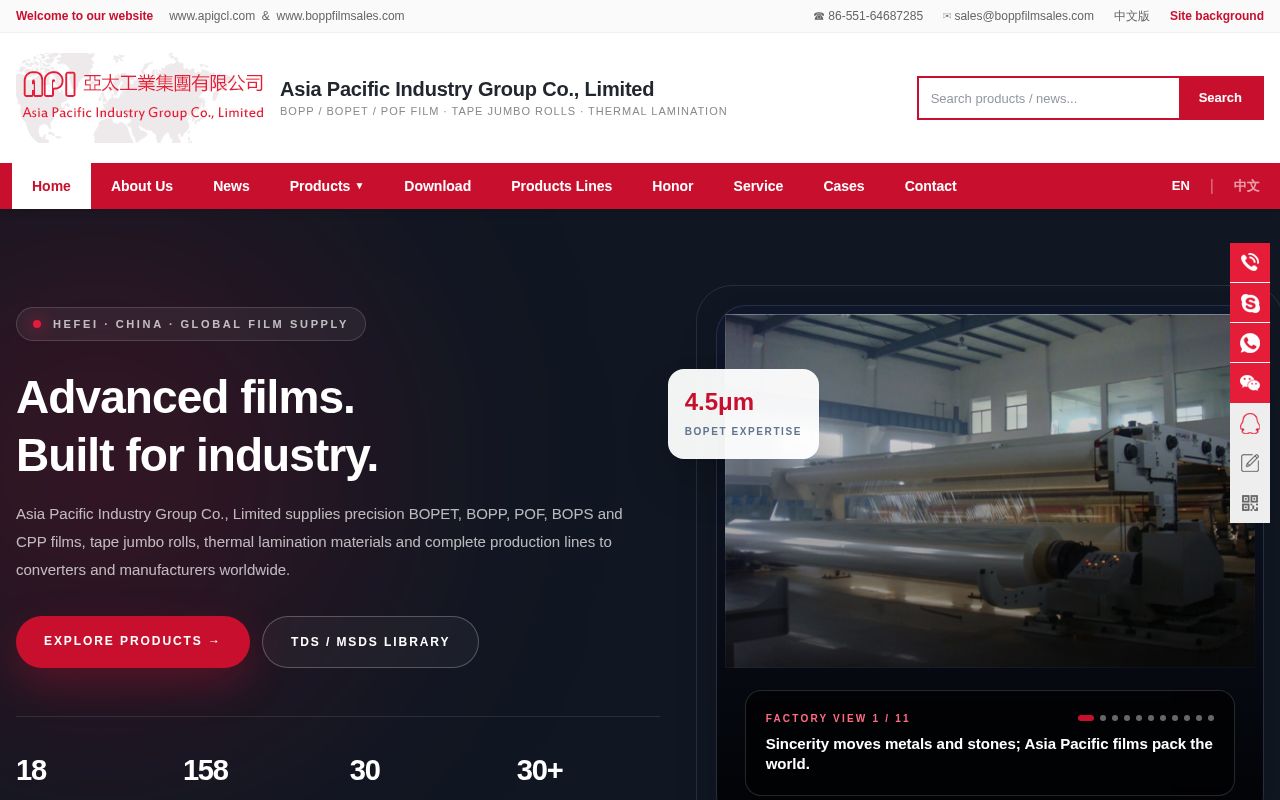Click the 86-551-64687285 phone number
Image resolution: width=1280 pixels, height=800 pixels.
868,16
